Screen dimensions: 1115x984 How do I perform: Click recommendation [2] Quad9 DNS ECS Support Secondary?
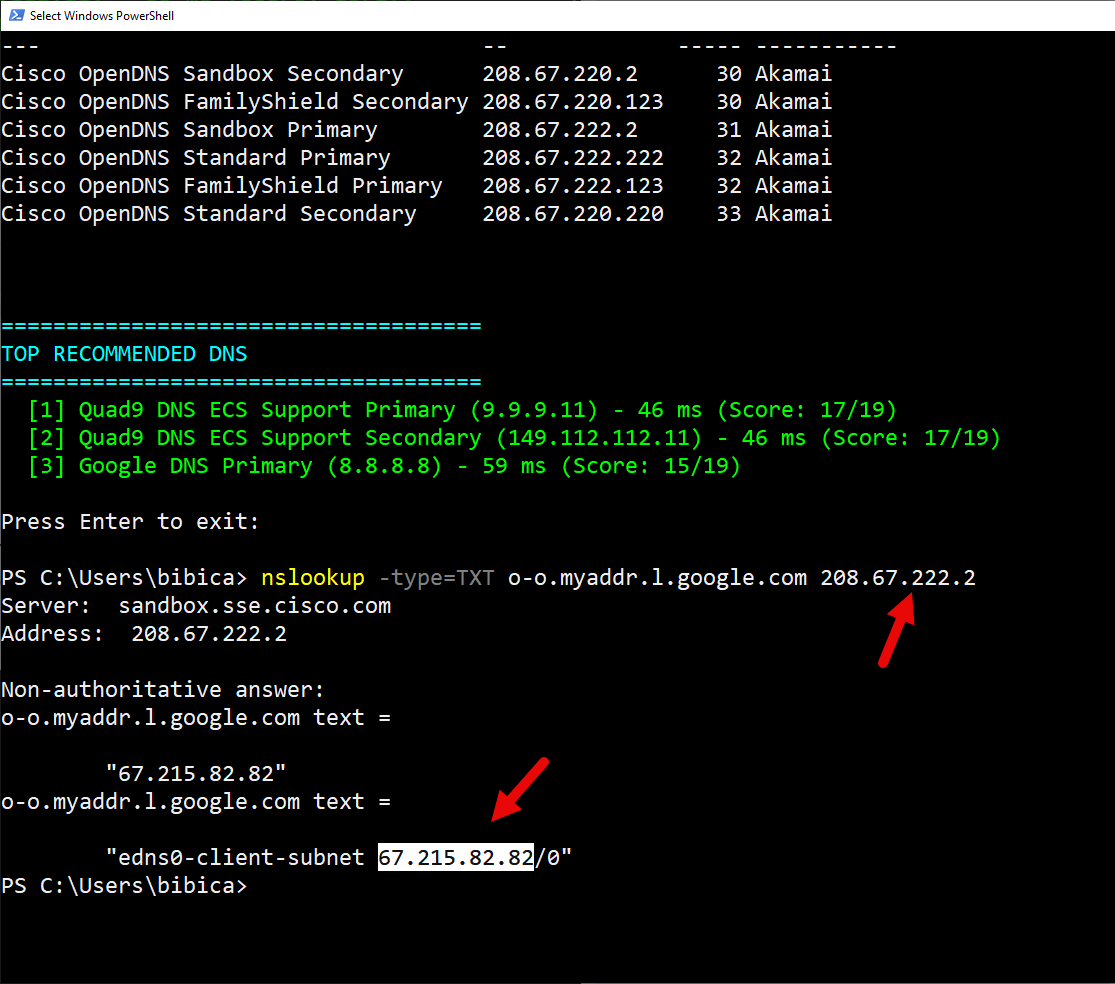tap(514, 438)
